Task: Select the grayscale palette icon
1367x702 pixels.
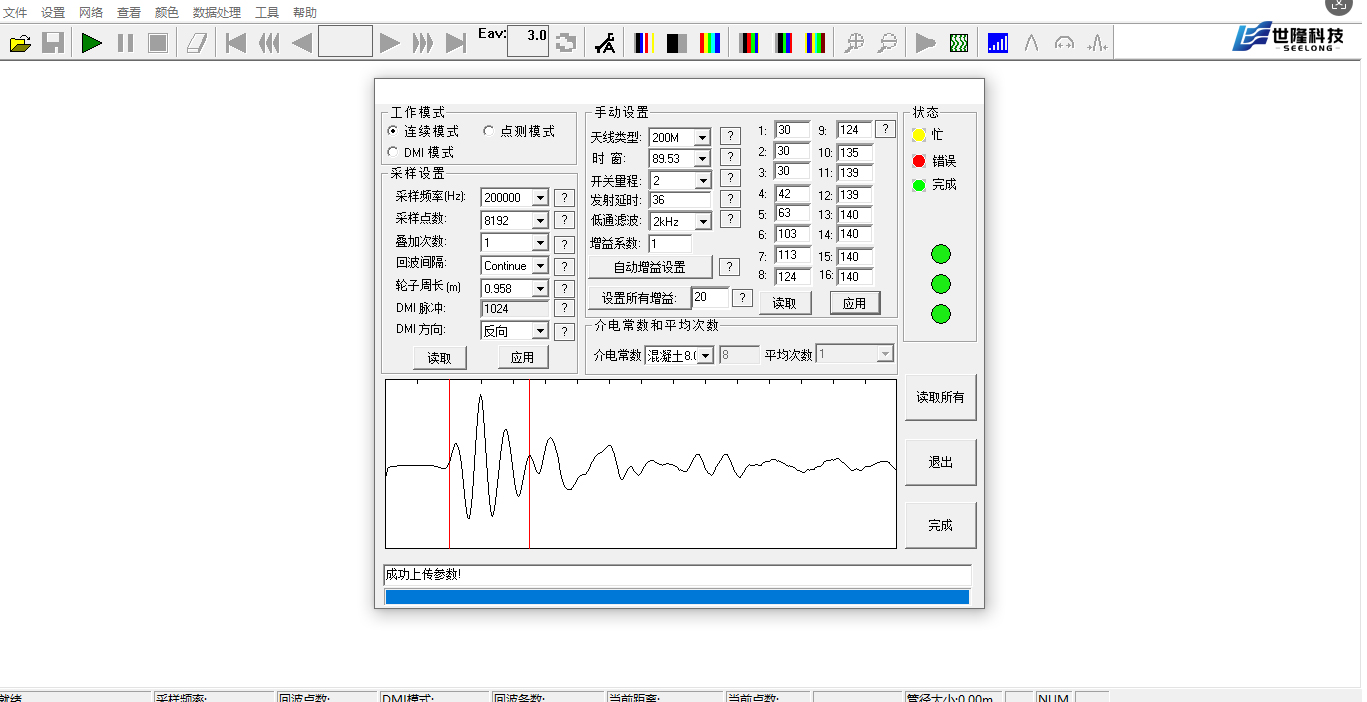Action: tap(677, 43)
